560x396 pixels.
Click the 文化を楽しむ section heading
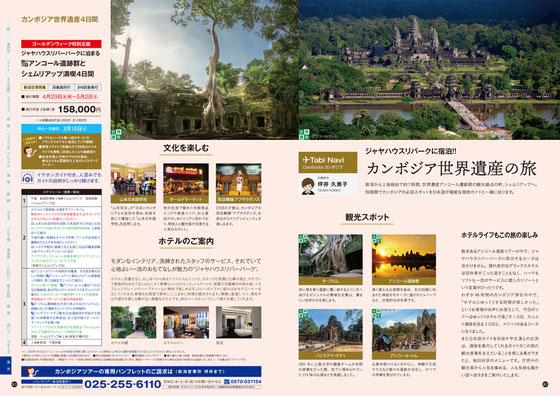(x=186, y=148)
